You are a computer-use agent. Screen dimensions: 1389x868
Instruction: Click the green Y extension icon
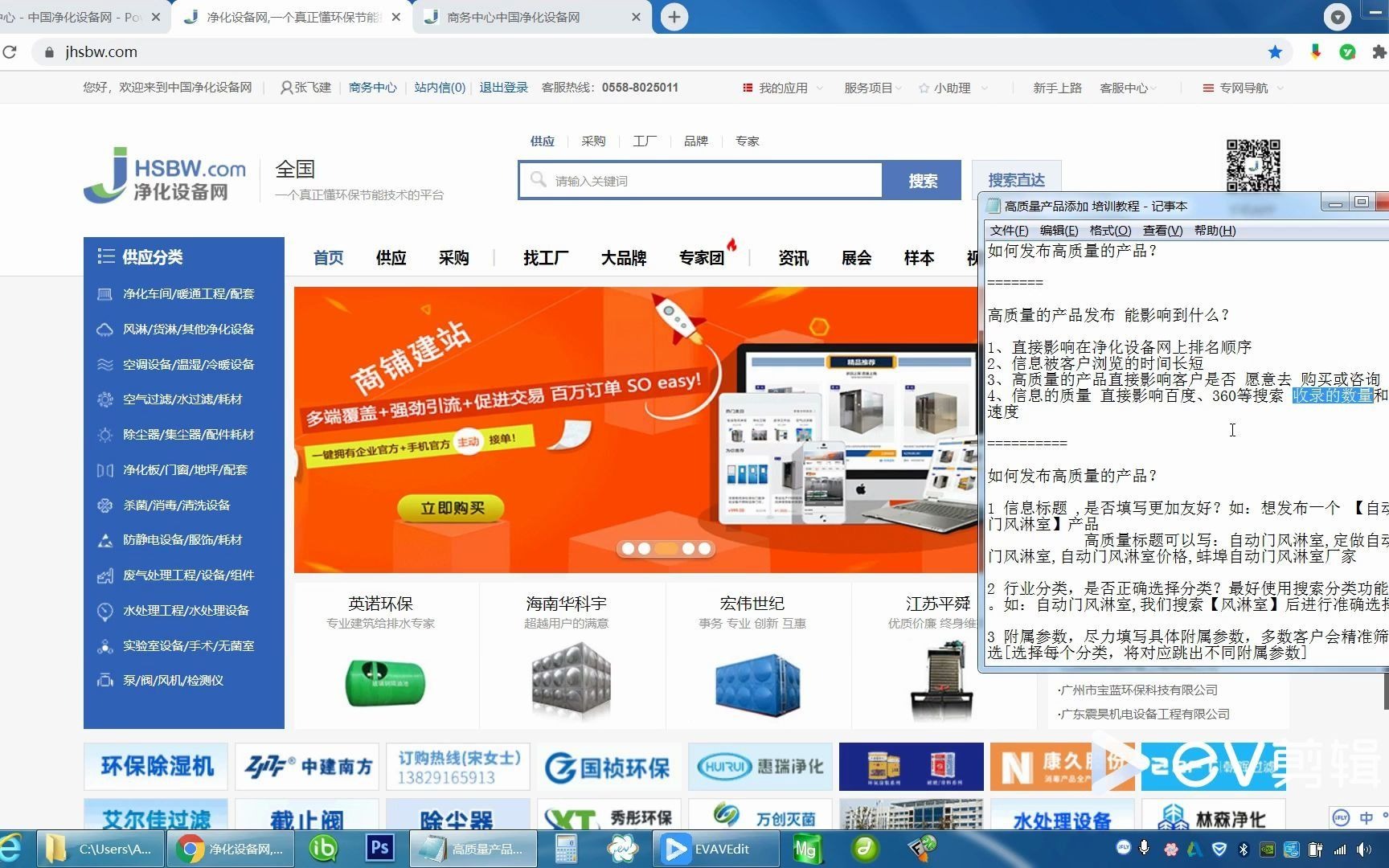[1348, 52]
